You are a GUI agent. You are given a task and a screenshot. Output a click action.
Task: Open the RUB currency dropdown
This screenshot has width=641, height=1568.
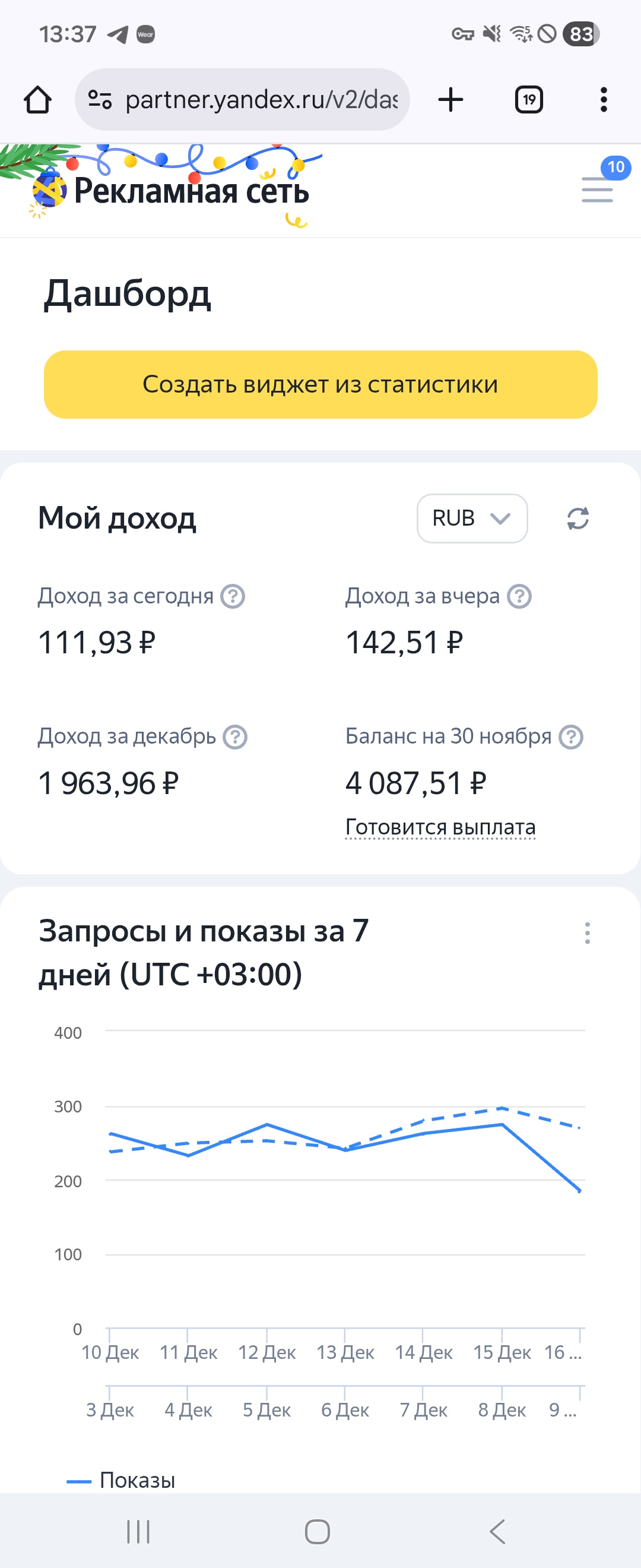472,519
